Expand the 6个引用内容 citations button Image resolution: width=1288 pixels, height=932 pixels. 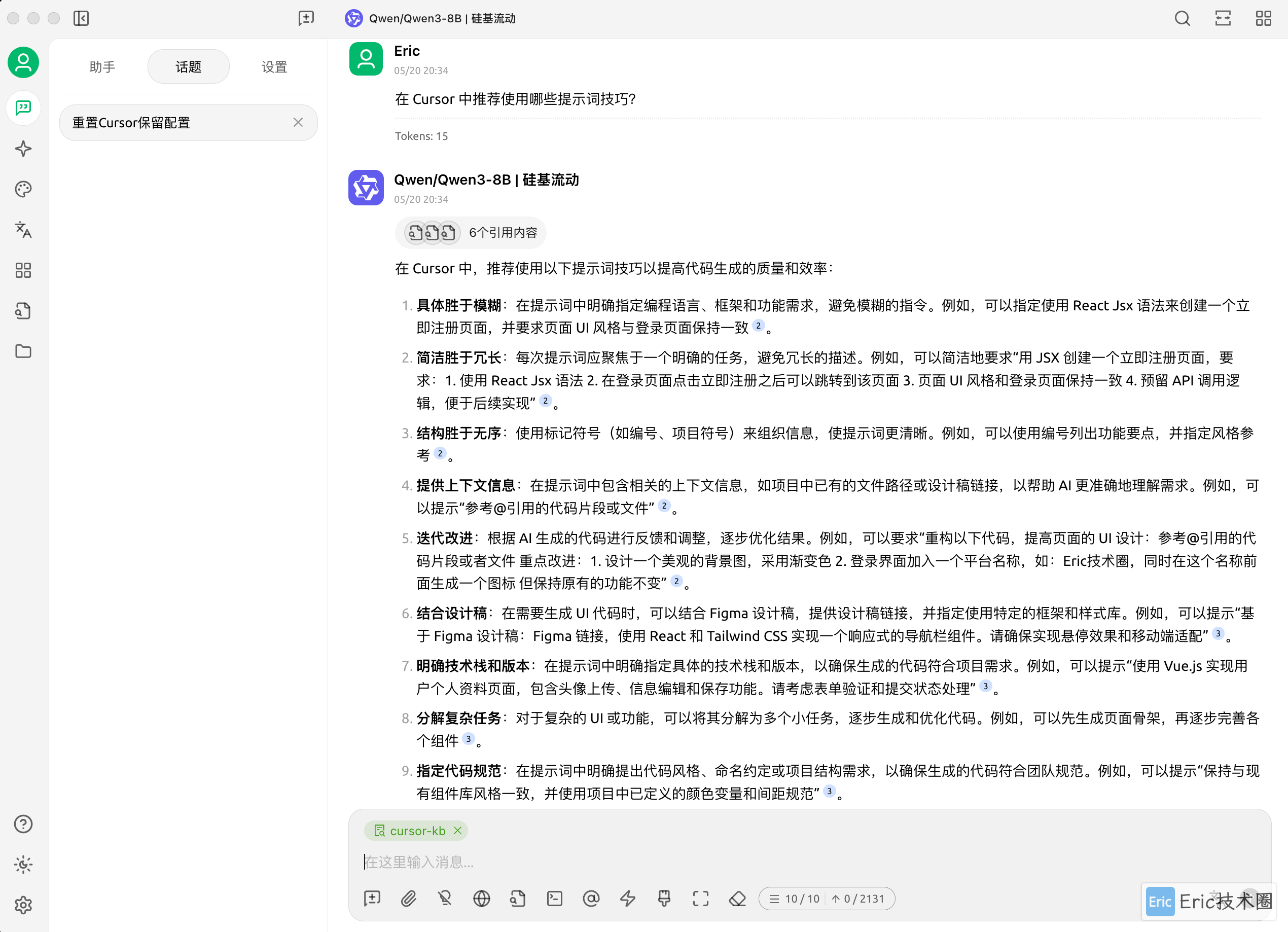[471, 233]
